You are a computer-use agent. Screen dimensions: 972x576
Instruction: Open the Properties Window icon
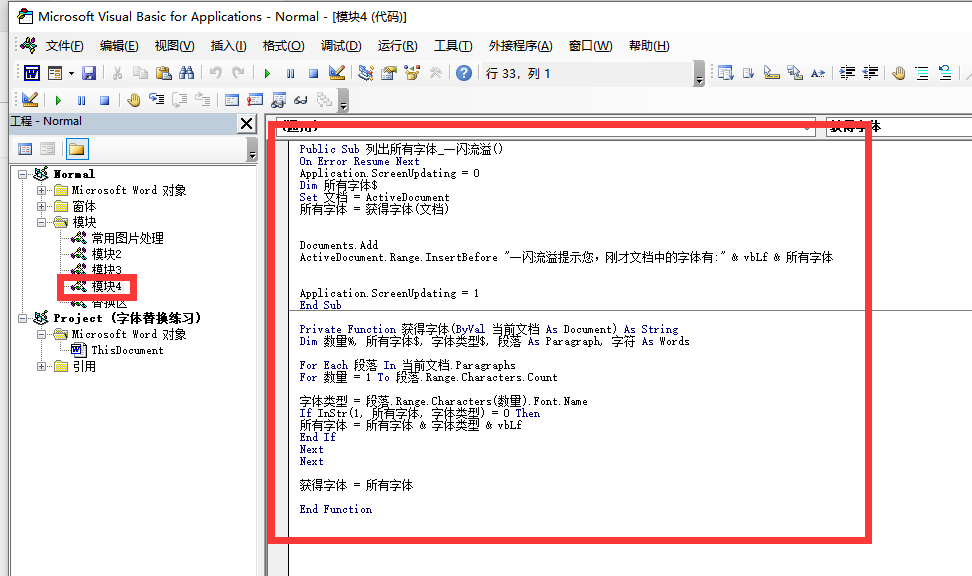pos(389,73)
